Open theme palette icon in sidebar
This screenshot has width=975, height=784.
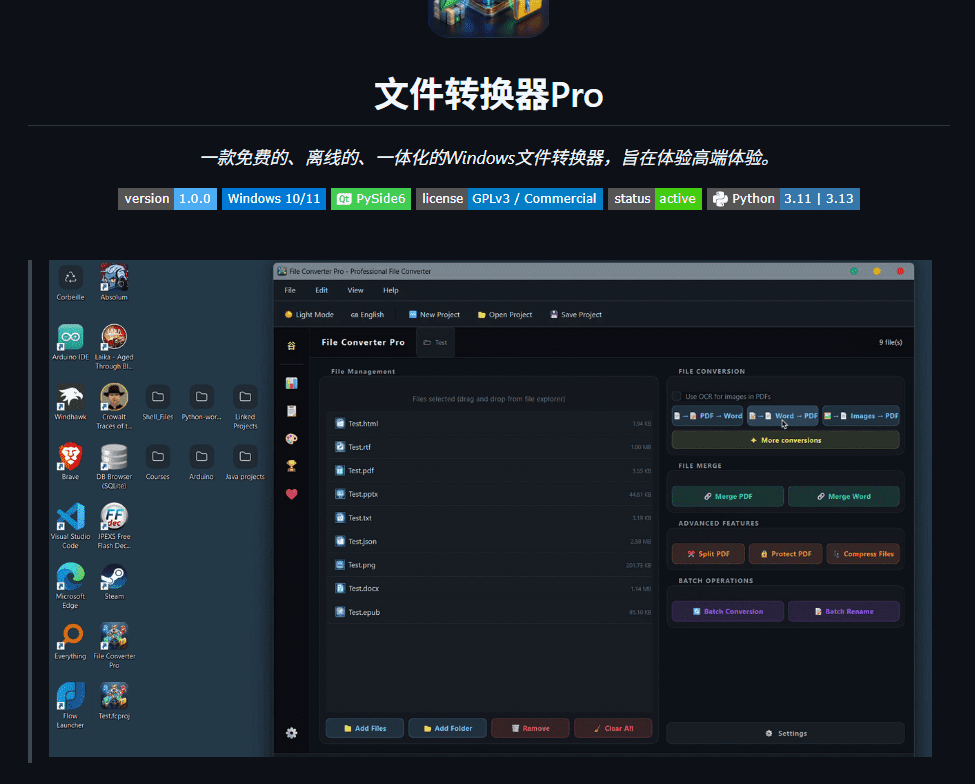click(291, 438)
